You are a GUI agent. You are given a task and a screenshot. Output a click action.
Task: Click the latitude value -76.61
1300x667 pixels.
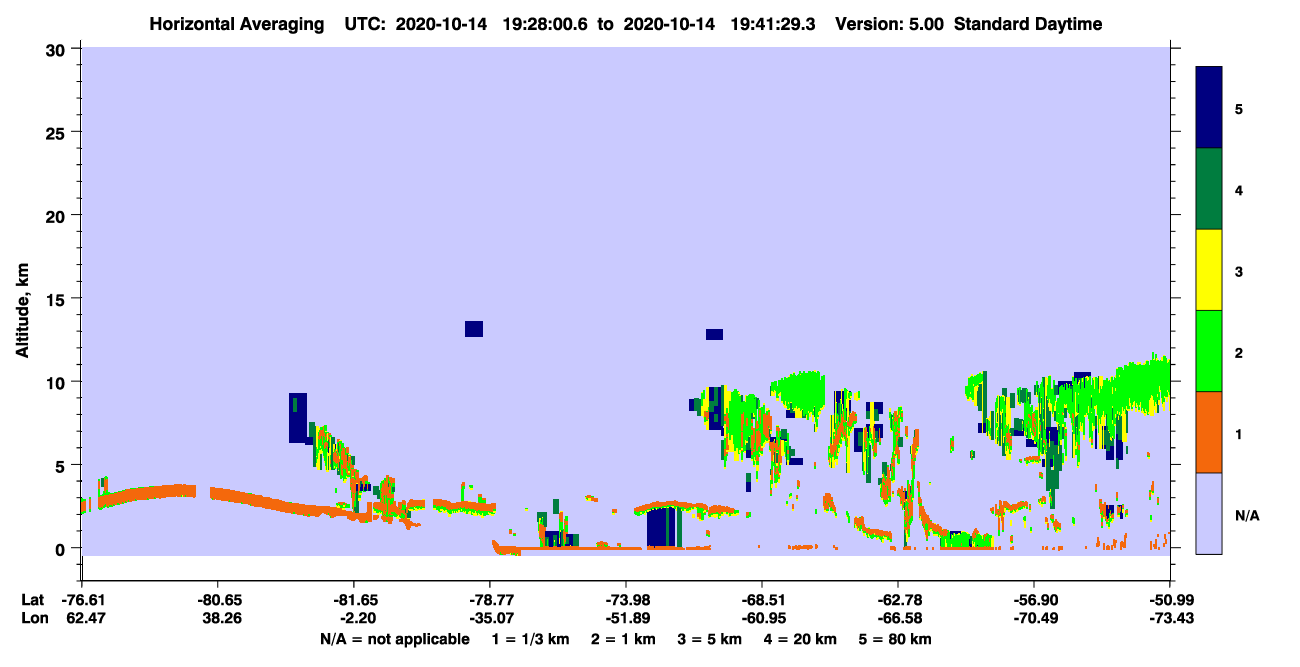(82, 600)
